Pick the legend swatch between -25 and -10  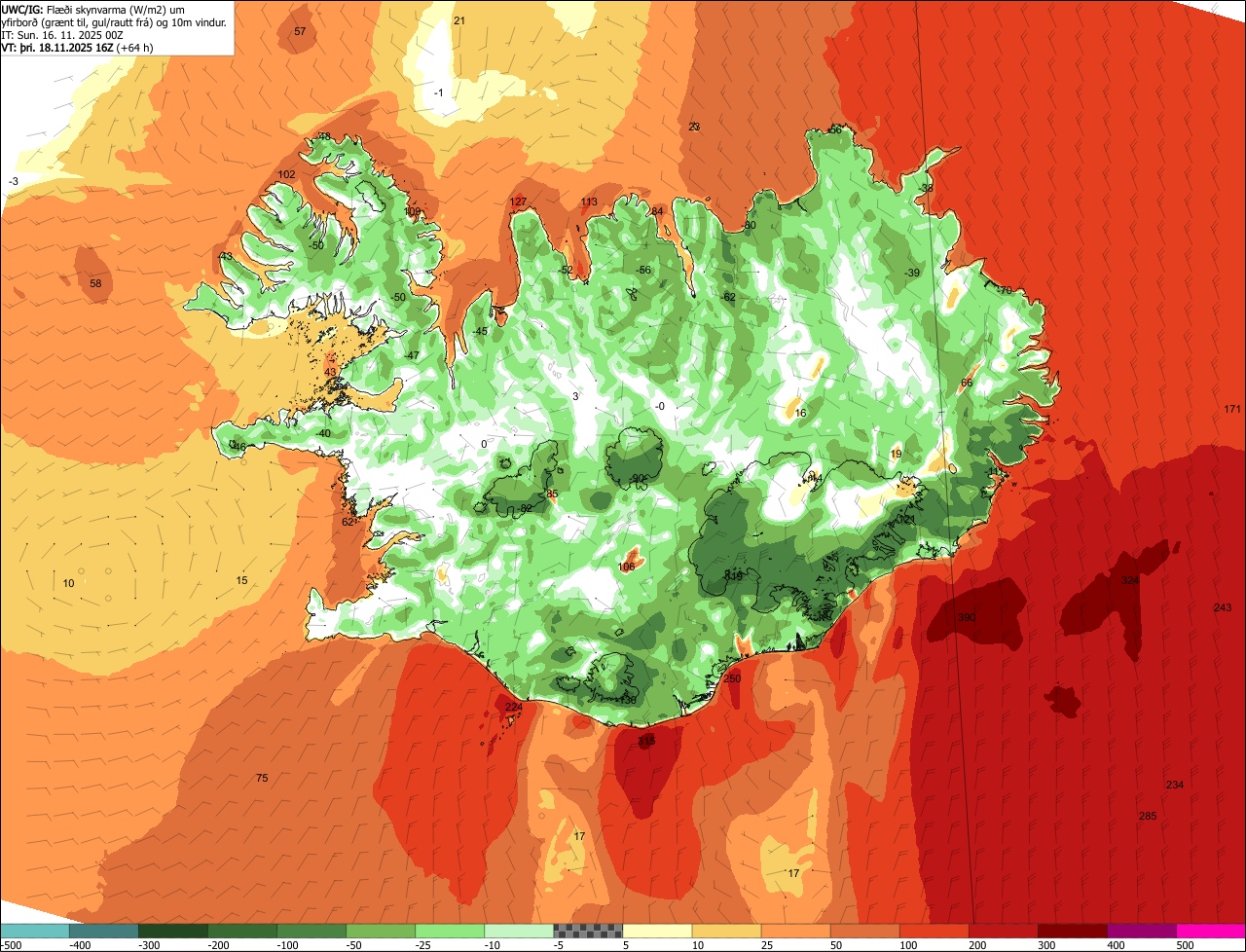point(450,931)
